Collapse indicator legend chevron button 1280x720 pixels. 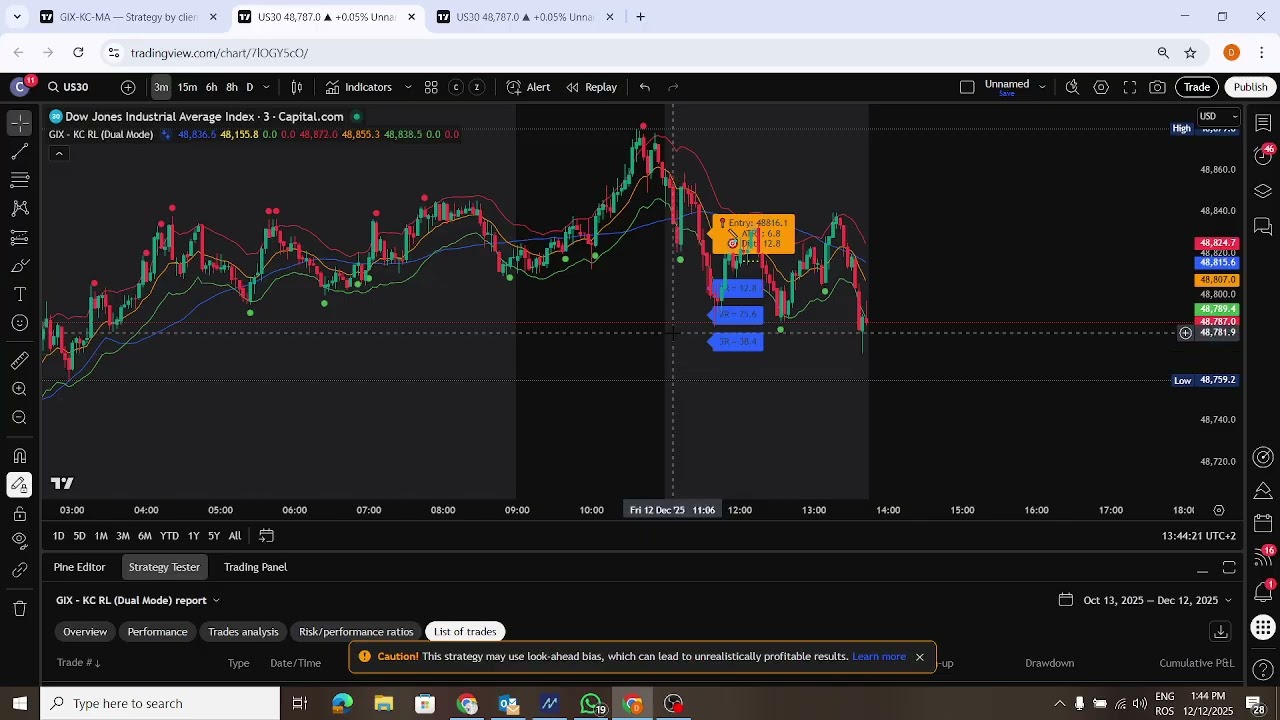(x=59, y=153)
